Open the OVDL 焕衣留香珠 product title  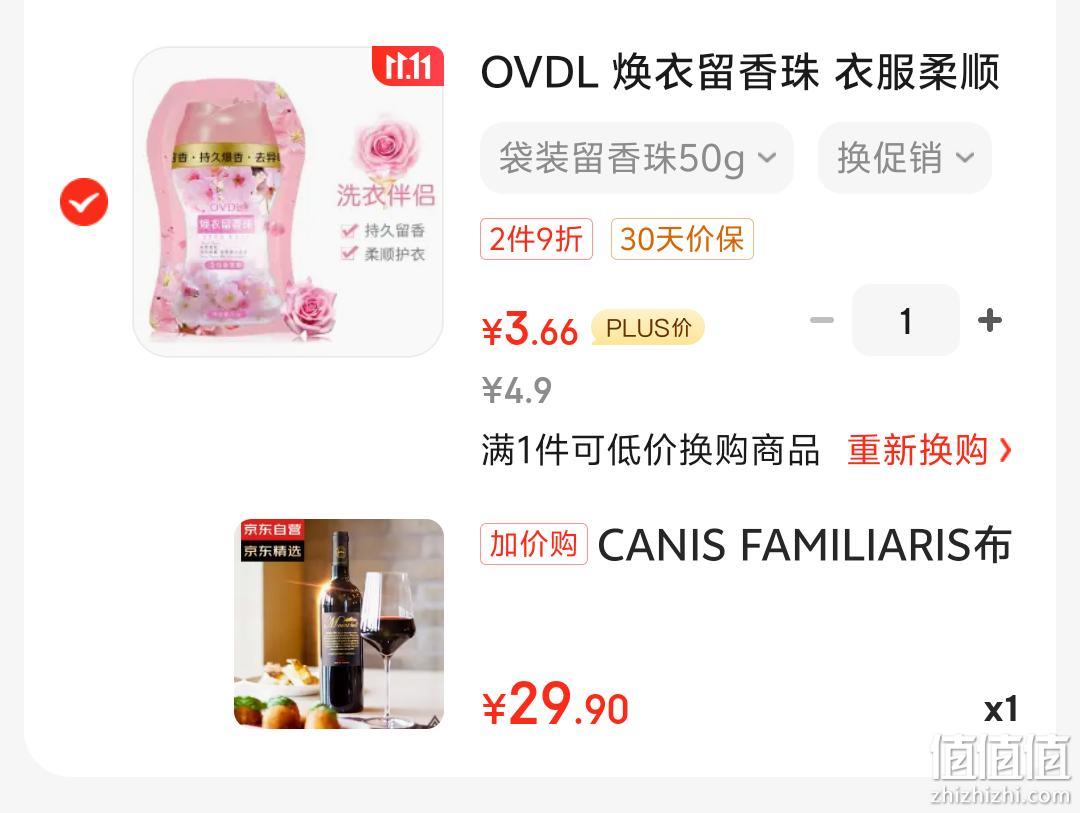[x=740, y=72]
